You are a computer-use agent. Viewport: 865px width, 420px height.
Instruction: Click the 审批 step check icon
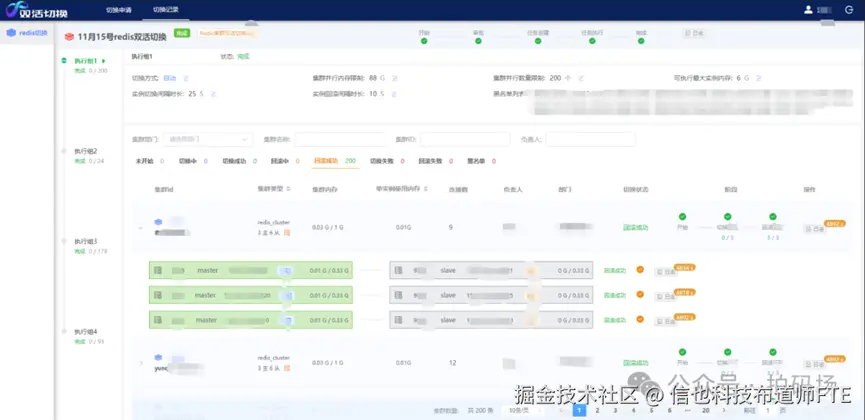tap(478, 41)
